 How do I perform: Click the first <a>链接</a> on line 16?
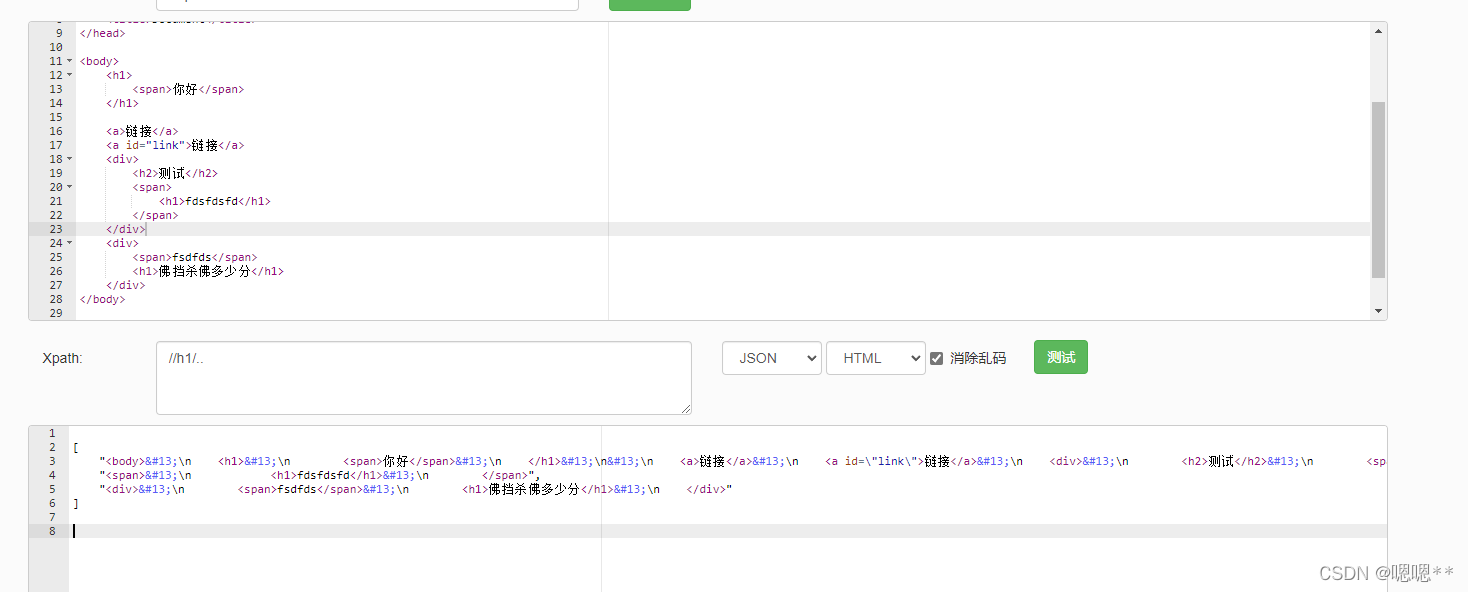pos(142,131)
